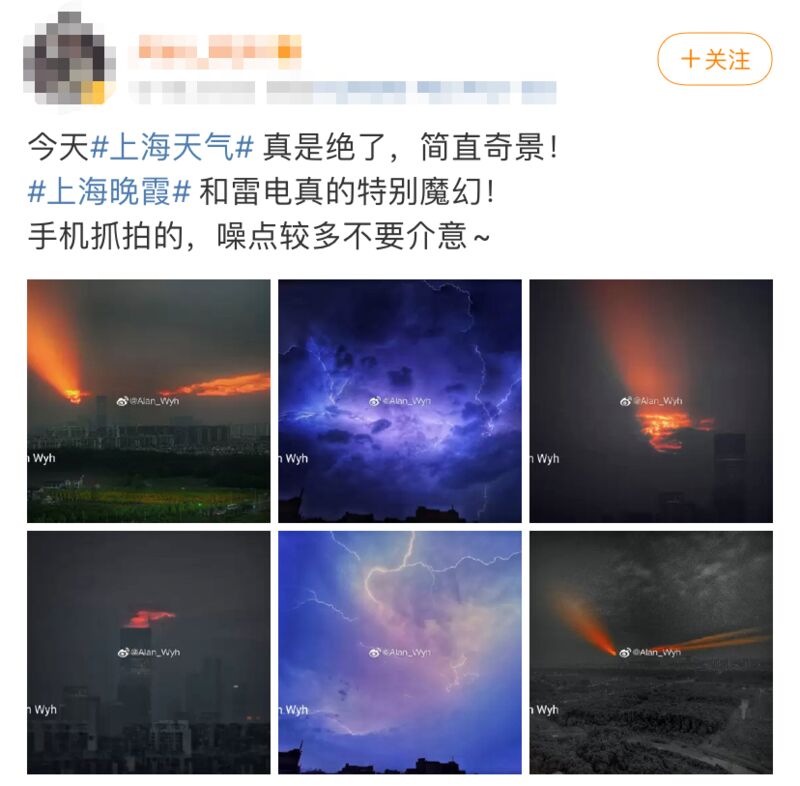Open the dark blue lightning photo, top-middle
This screenshot has height=786, width=800.
point(399,401)
